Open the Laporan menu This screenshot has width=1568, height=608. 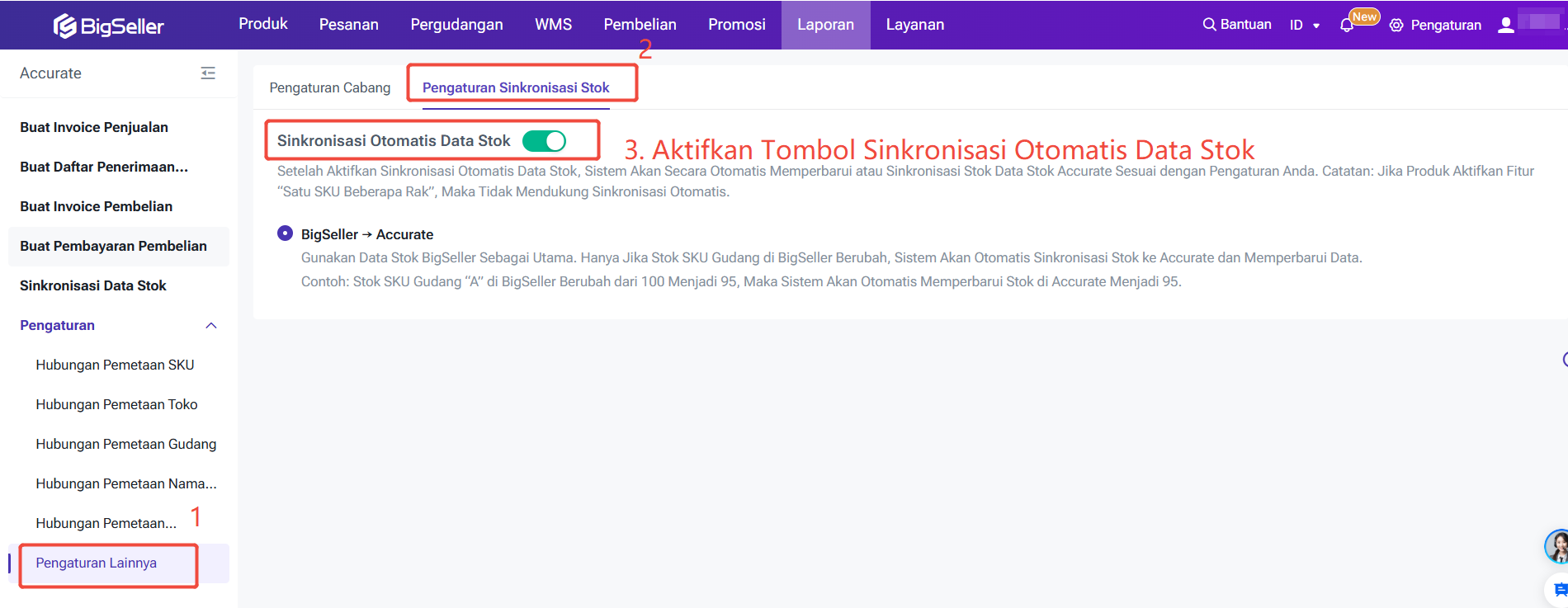click(x=825, y=25)
